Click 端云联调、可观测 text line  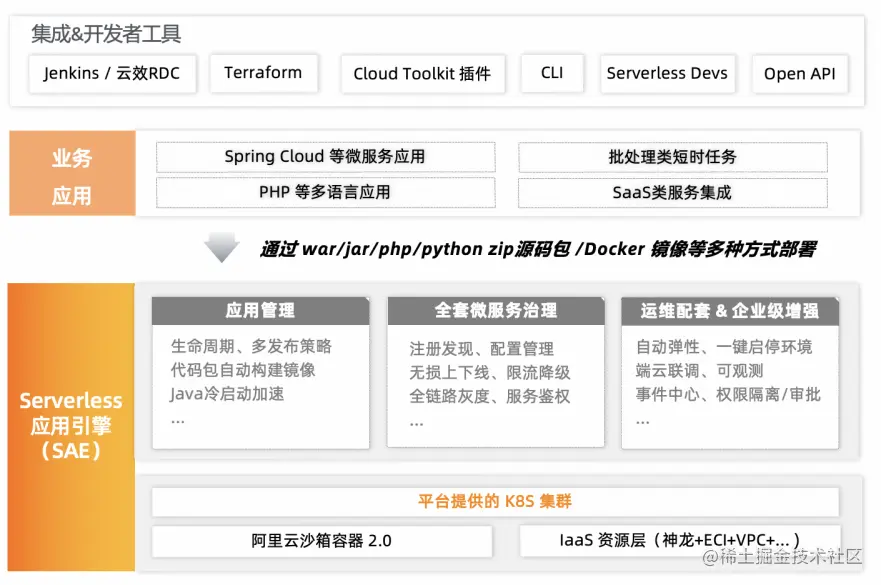[x=699, y=371]
